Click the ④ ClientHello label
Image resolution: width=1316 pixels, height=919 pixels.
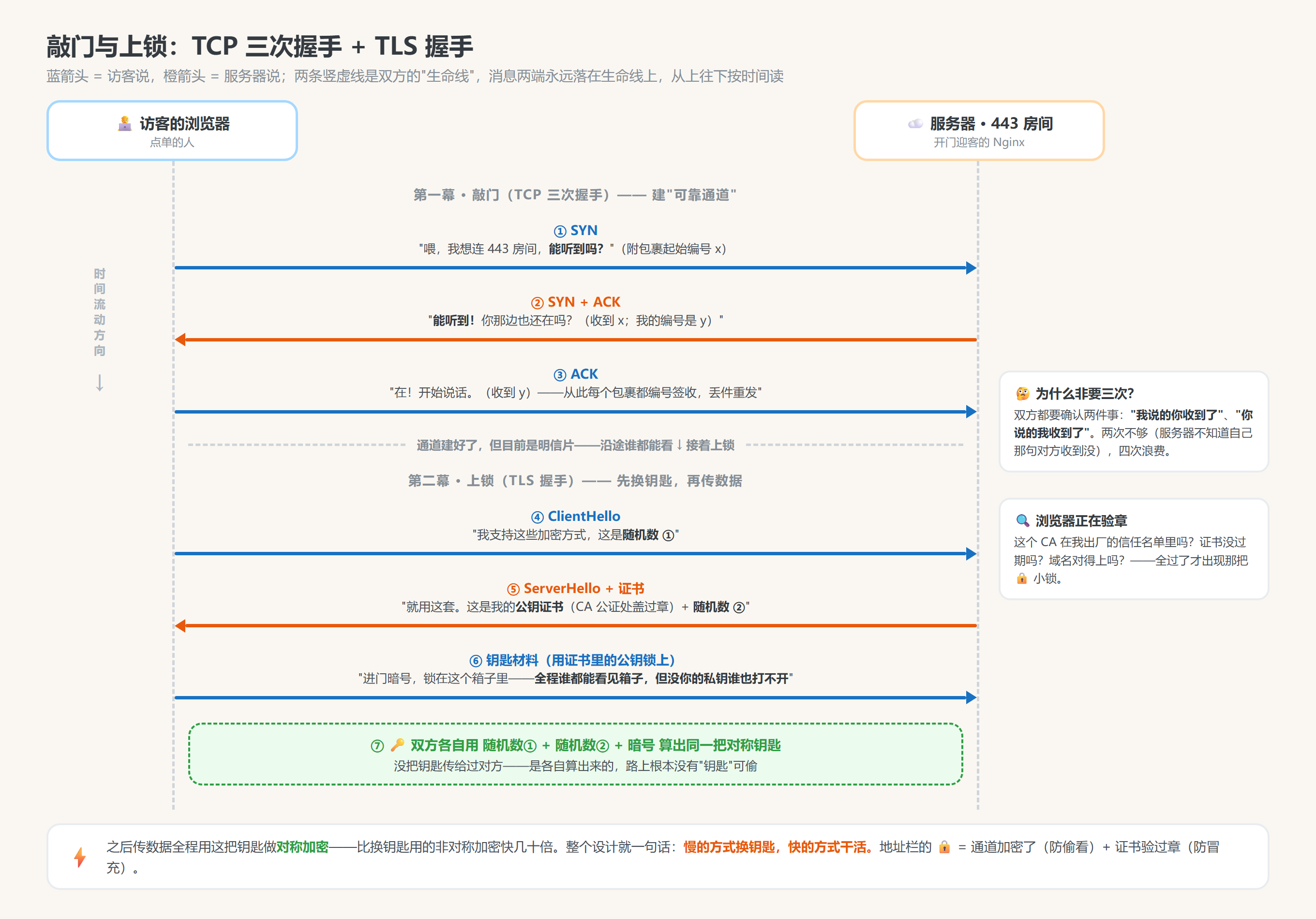(575, 516)
